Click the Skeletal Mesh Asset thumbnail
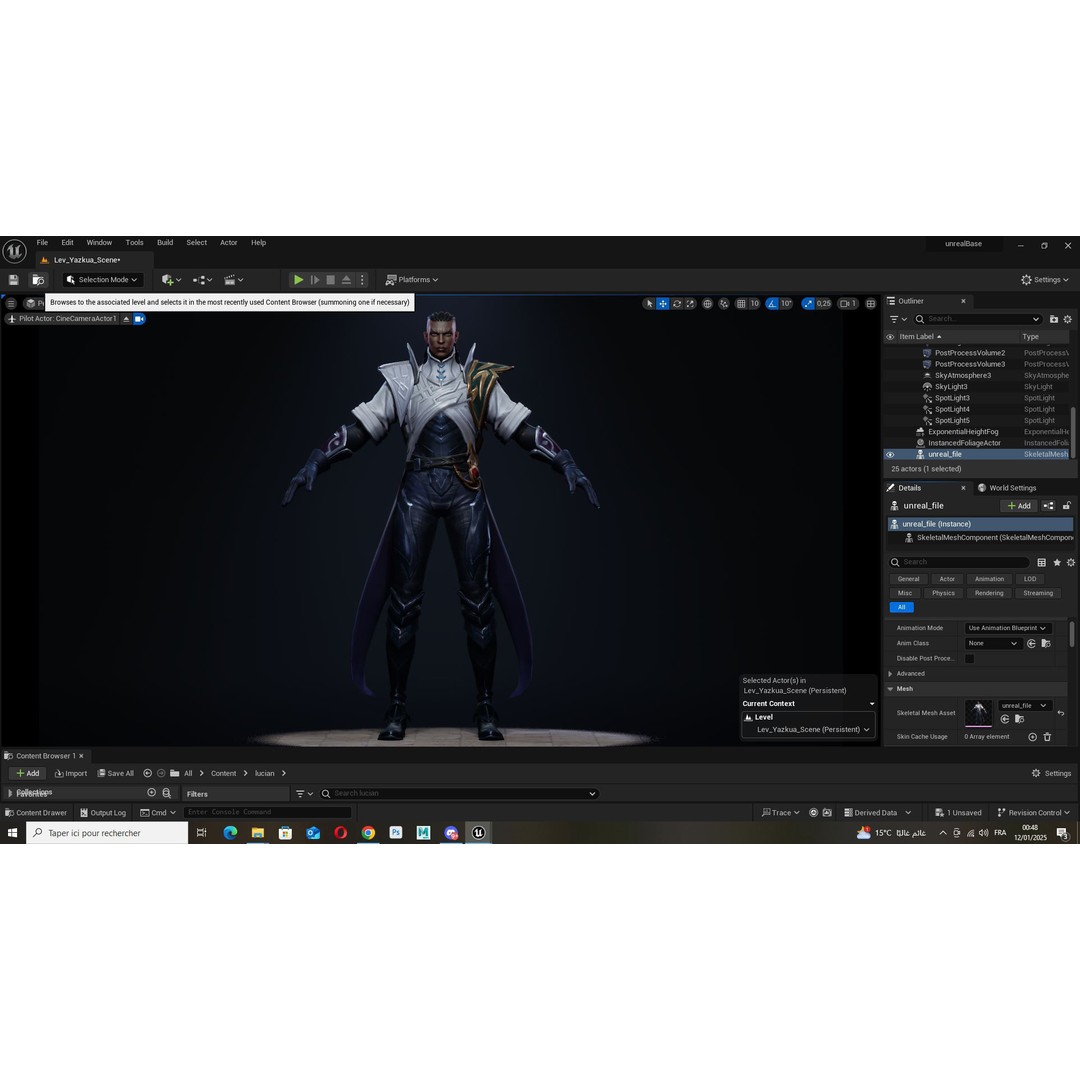The width and height of the screenshot is (1080, 1080). 978,713
